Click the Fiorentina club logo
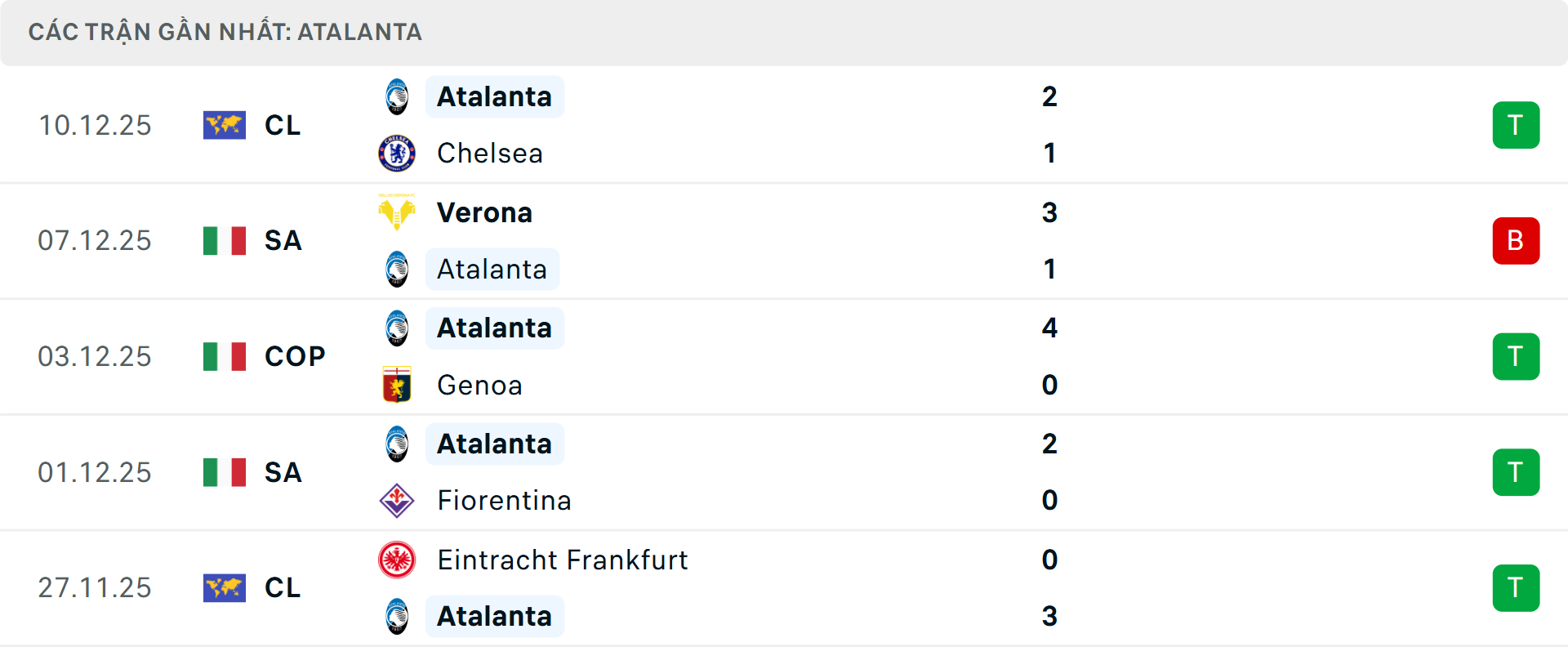Viewport: 1568px width, 647px height. click(x=397, y=501)
